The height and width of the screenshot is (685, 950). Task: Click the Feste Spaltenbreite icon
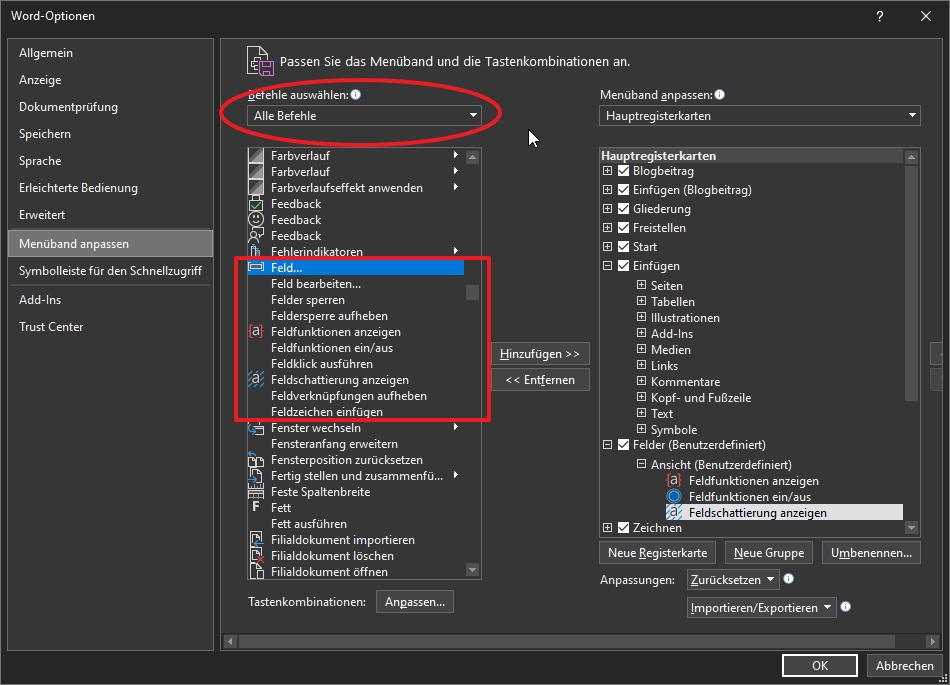tap(256, 492)
